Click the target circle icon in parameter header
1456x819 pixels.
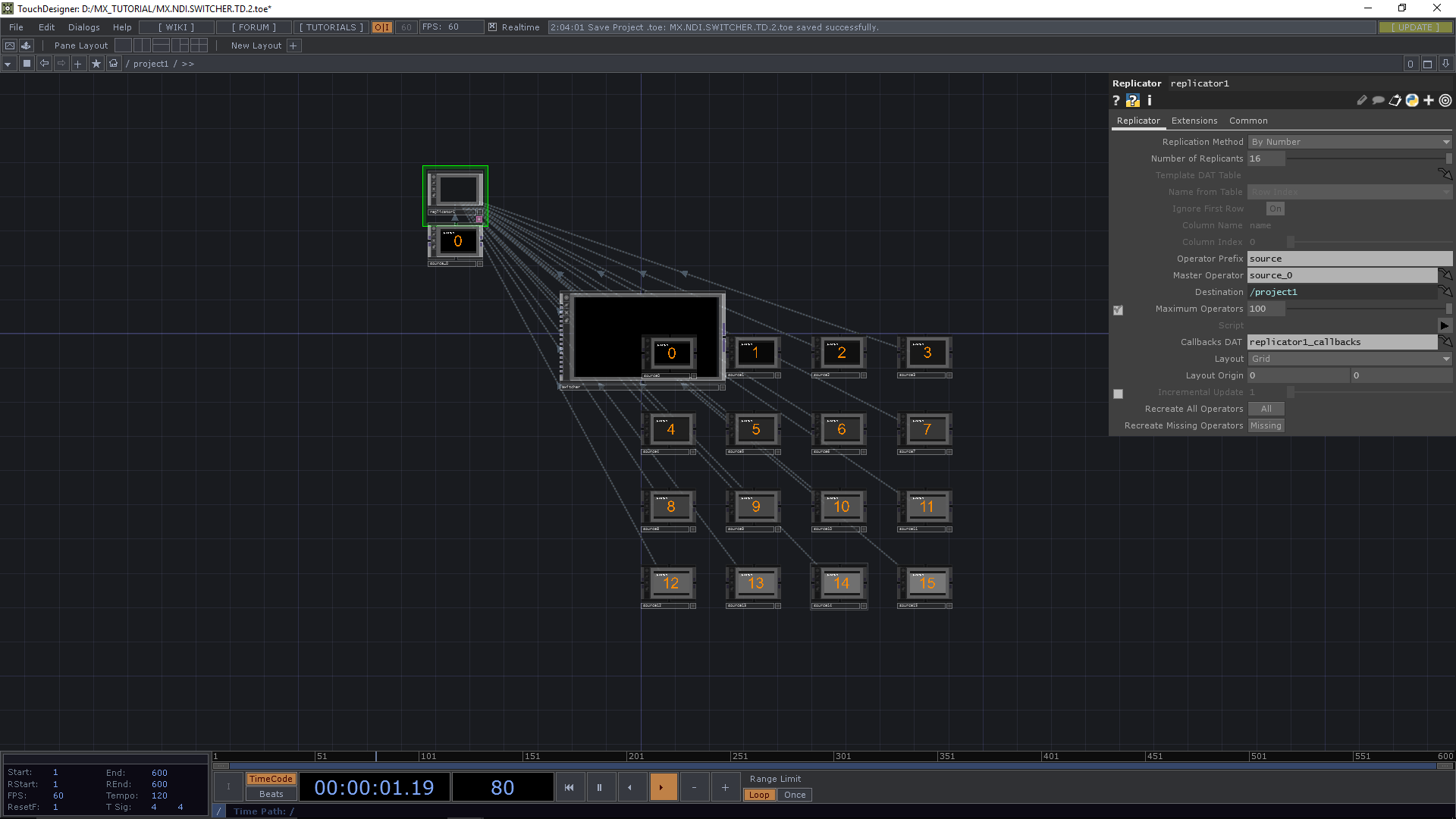(1445, 100)
